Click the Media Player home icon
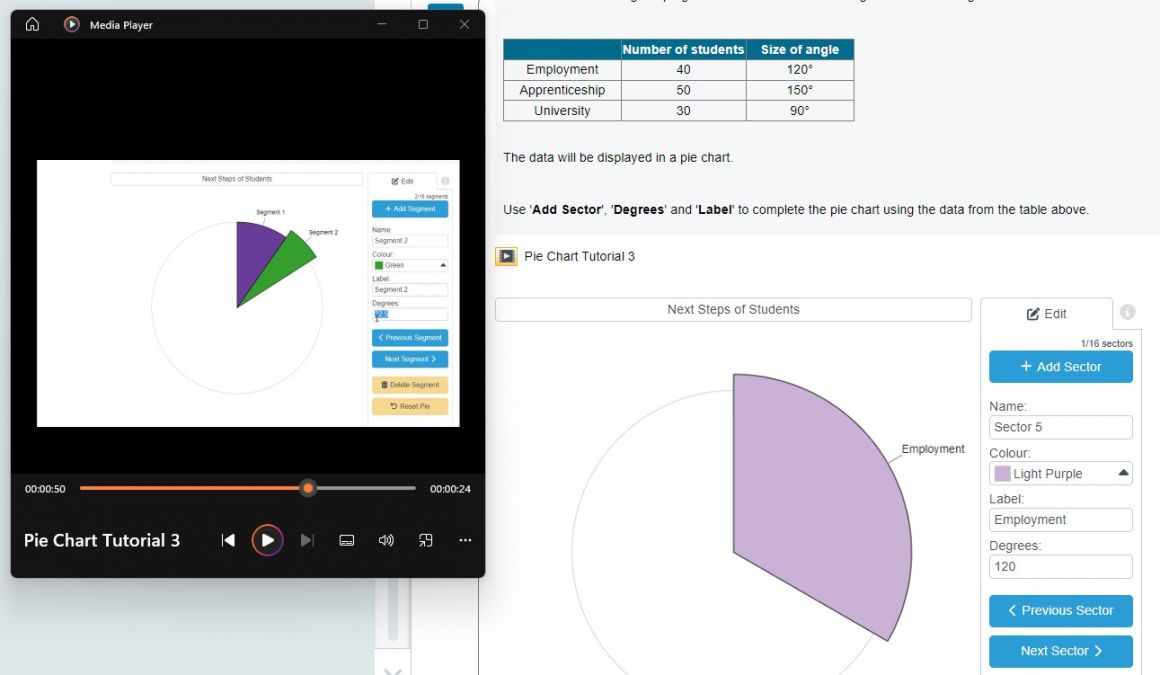This screenshot has height=675, width=1160. click(32, 24)
